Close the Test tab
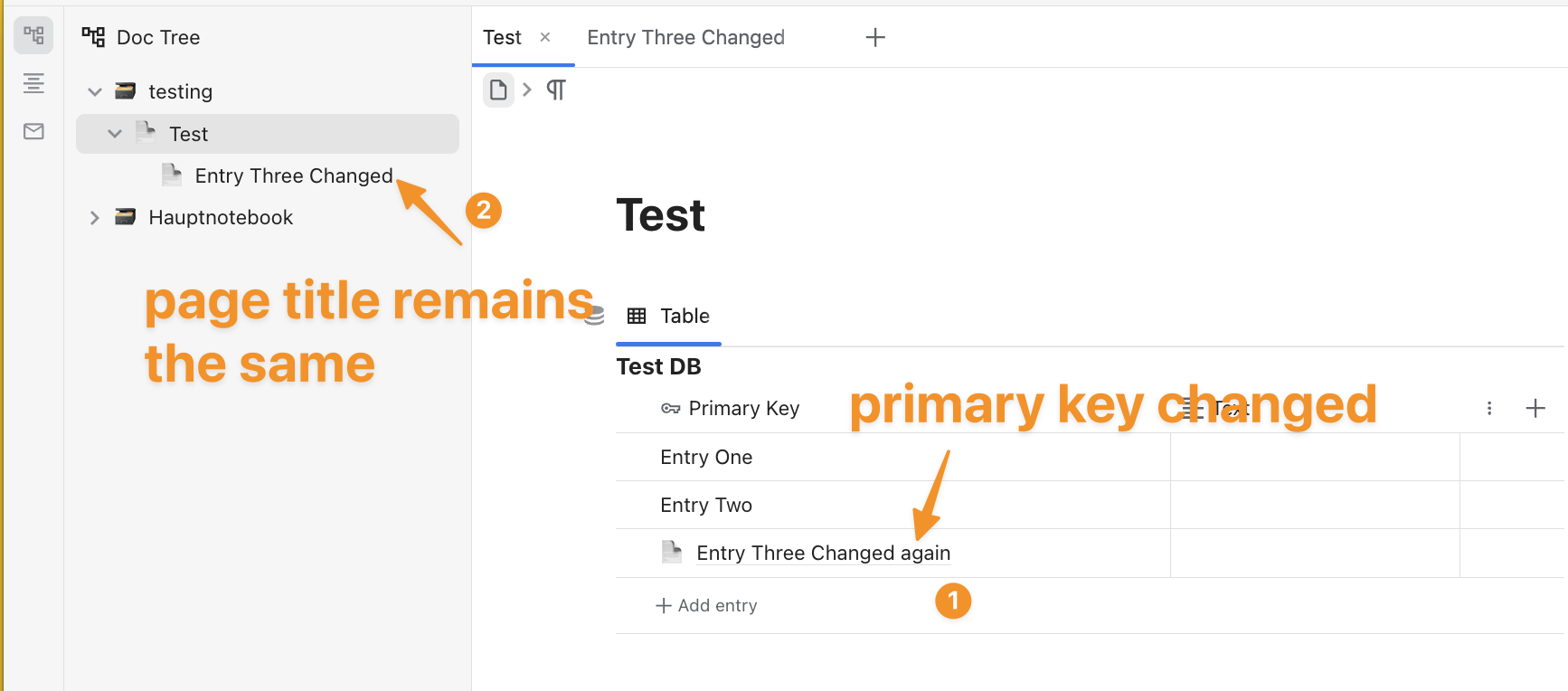Screen dimensions: 1568x691 click(545, 37)
